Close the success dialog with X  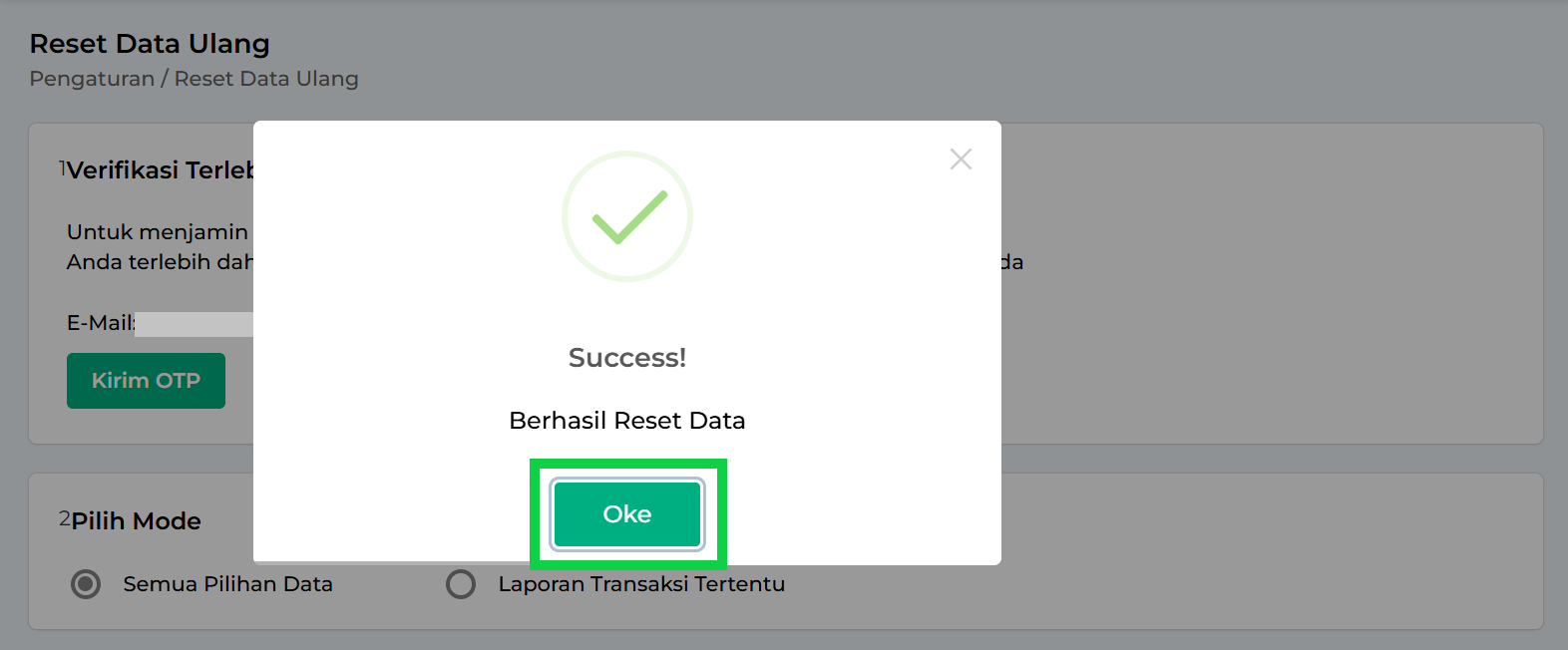click(x=961, y=160)
